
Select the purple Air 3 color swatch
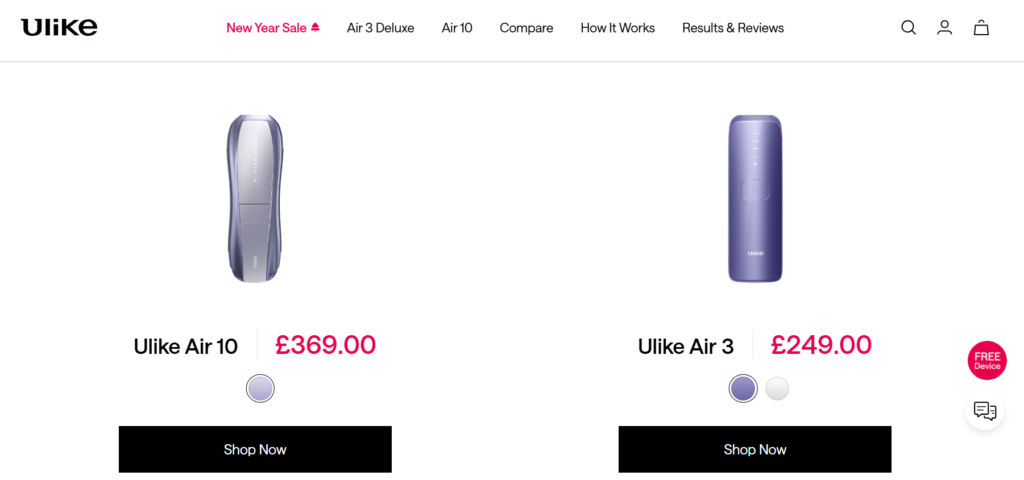pos(743,388)
